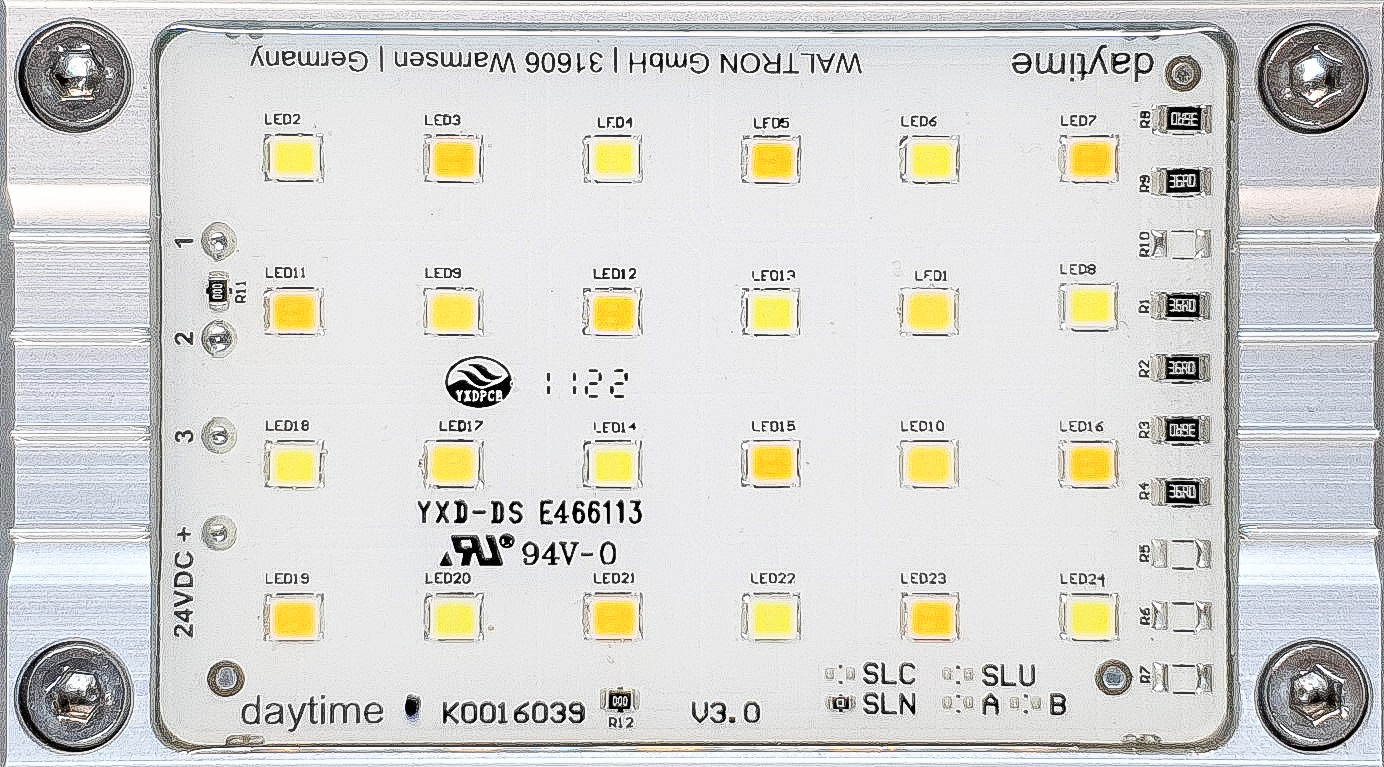Click the YXDPCB oval logo
This screenshot has width=1384, height=767.
(x=479, y=381)
